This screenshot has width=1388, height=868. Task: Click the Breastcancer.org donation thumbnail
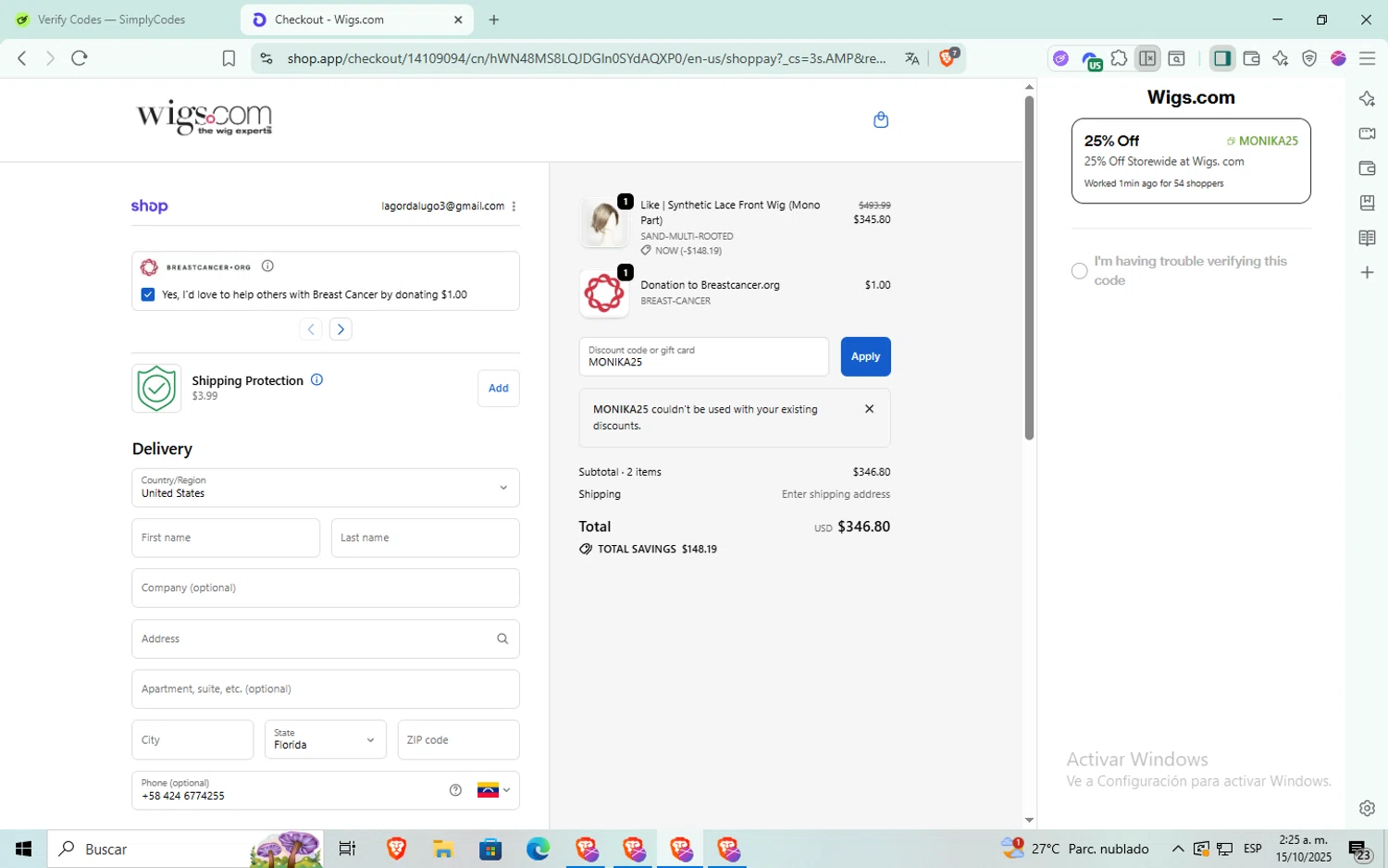point(604,293)
